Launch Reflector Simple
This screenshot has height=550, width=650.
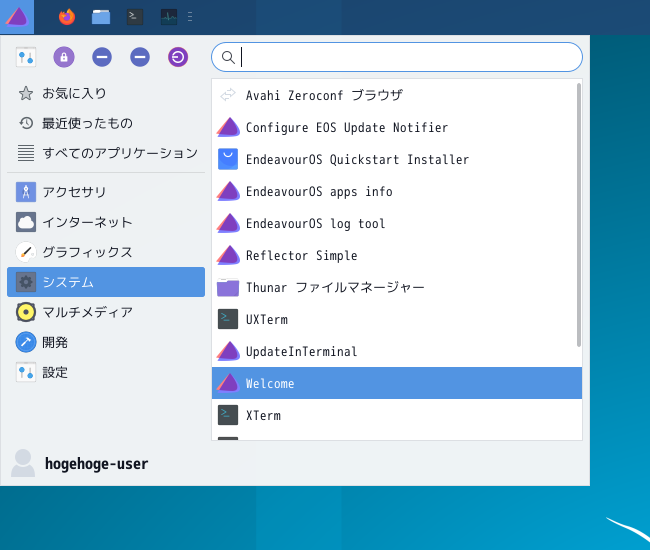tap(397, 255)
